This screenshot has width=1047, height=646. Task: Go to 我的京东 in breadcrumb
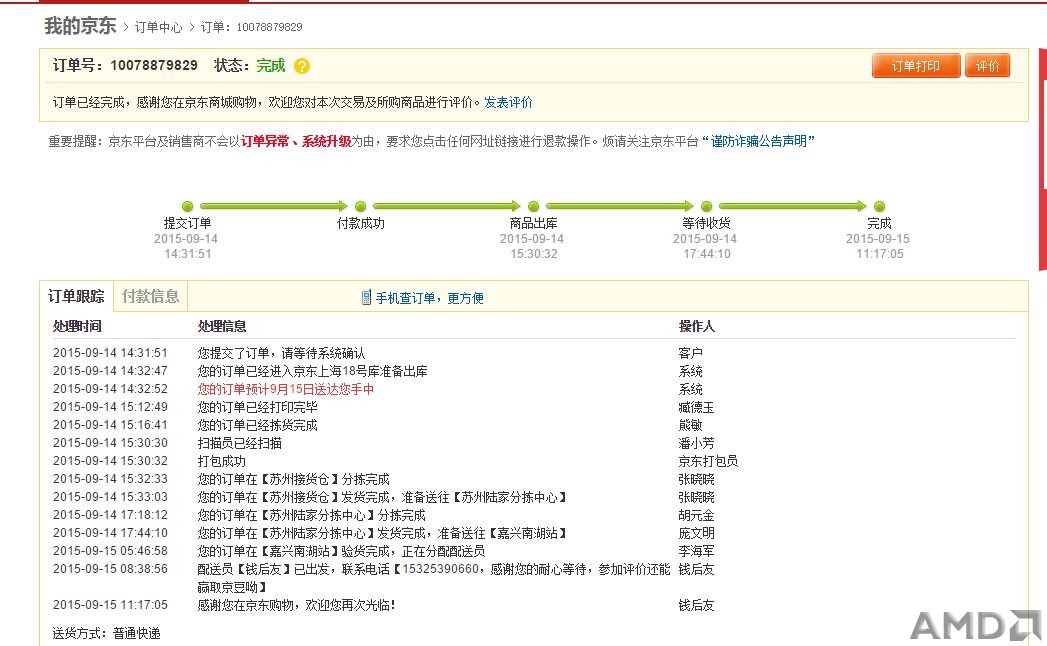point(80,25)
